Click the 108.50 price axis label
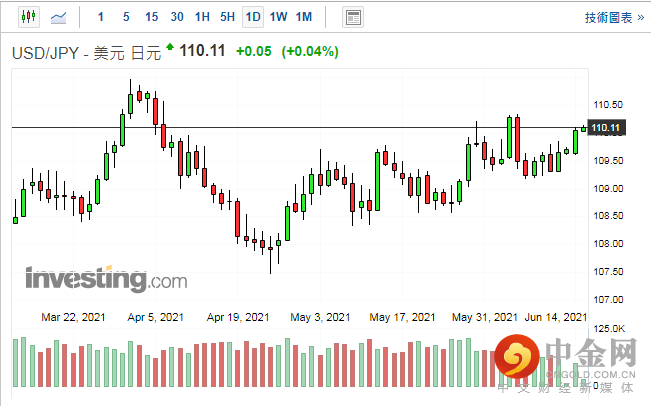The width and height of the screenshot is (651, 406). 608,216
